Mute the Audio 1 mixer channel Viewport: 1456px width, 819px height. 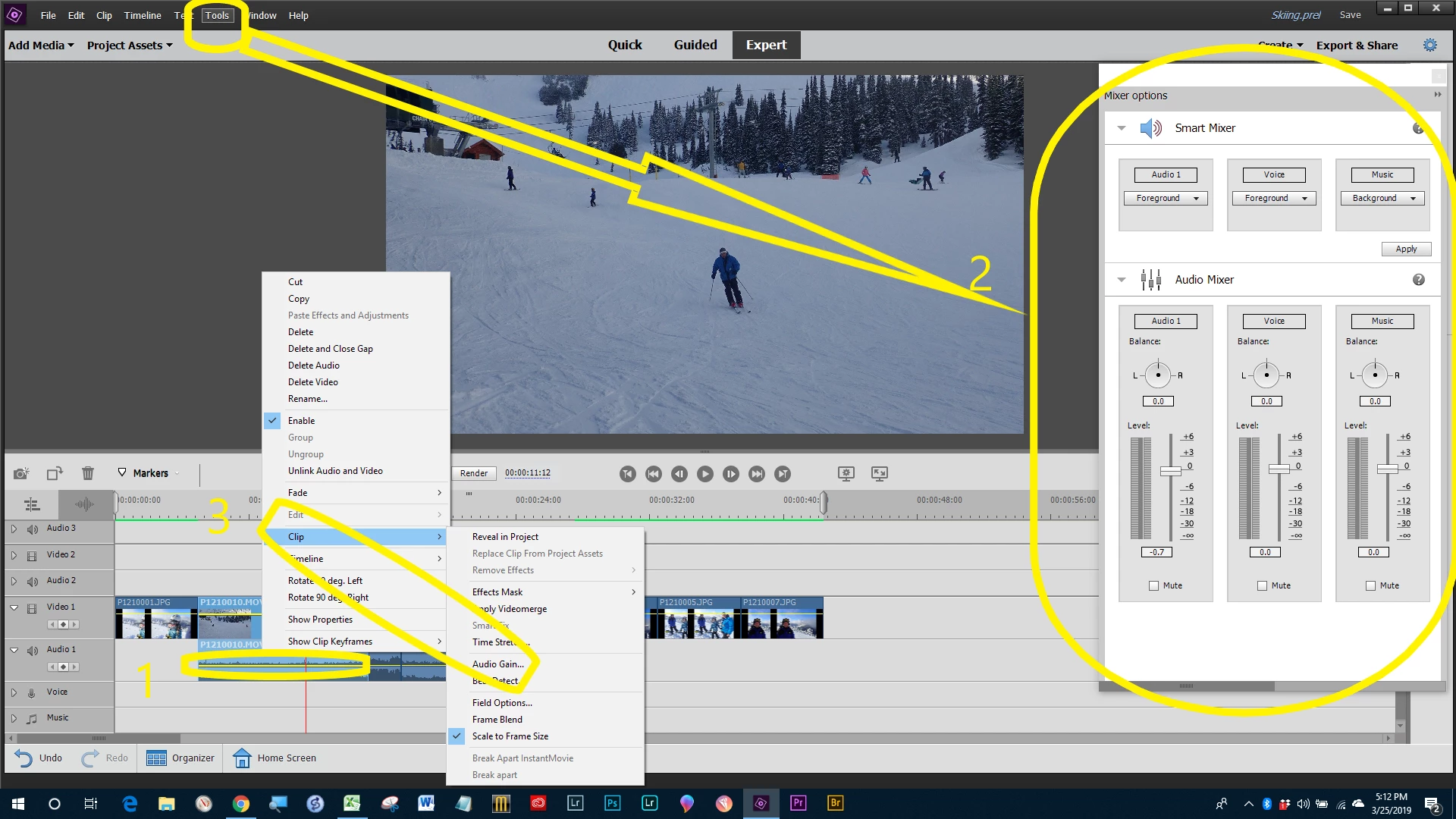1153,586
